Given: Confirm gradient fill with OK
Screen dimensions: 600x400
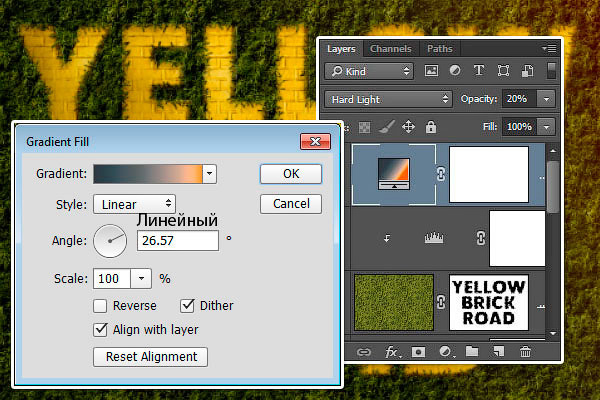Looking at the screenshot, I should (291, 174).
